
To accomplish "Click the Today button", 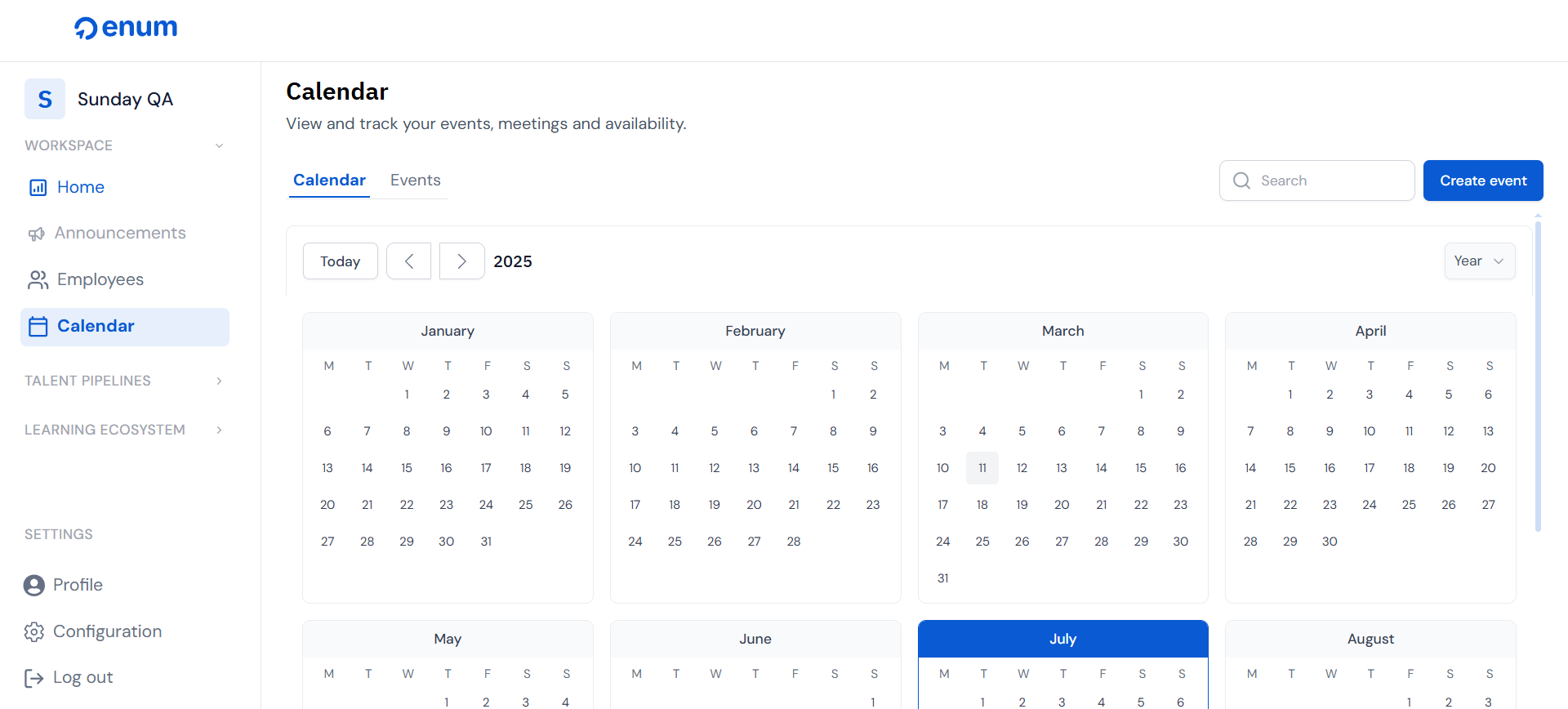I will tap(341, 261).
